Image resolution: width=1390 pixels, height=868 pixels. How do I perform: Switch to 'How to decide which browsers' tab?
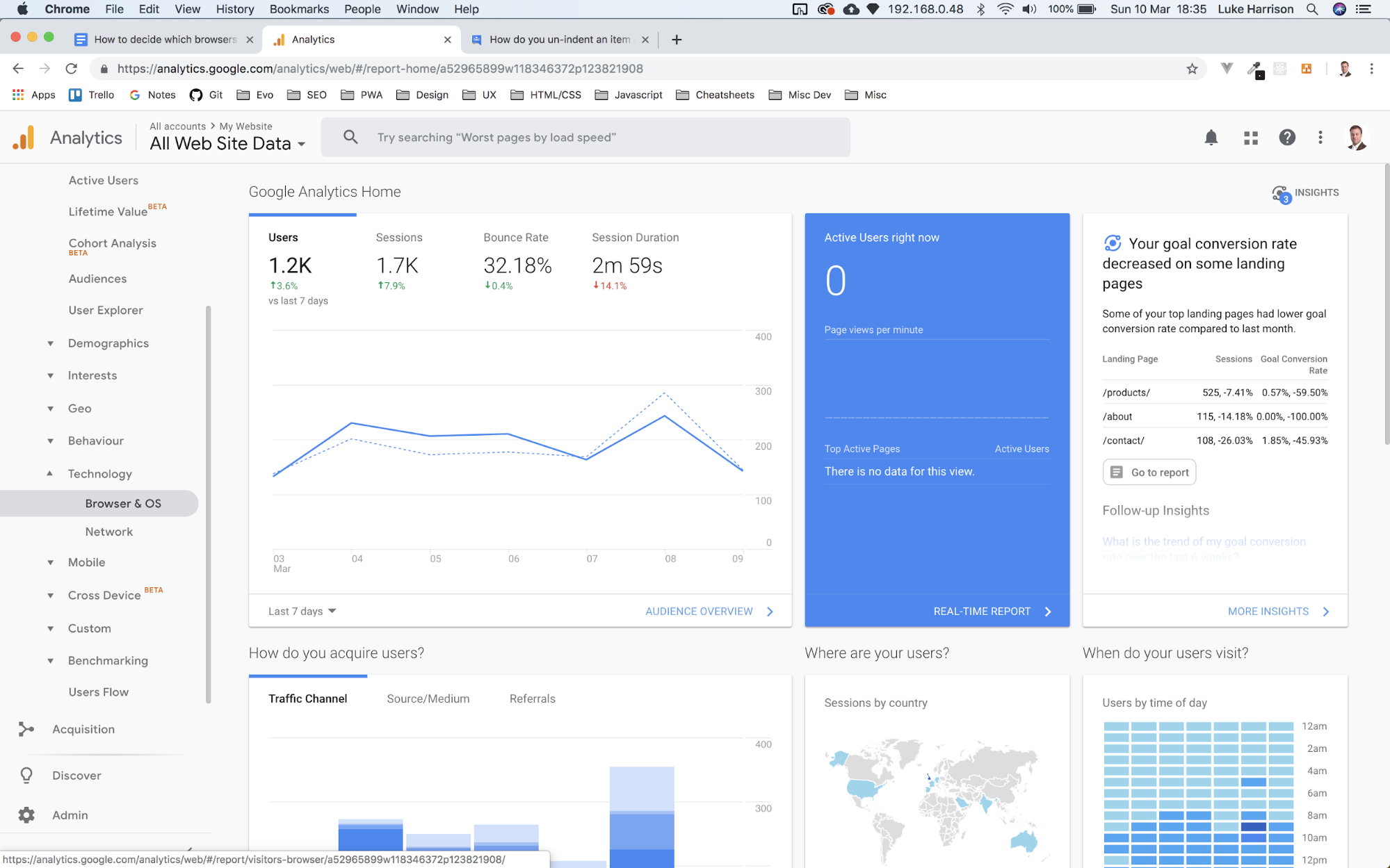tap(165, 40)
